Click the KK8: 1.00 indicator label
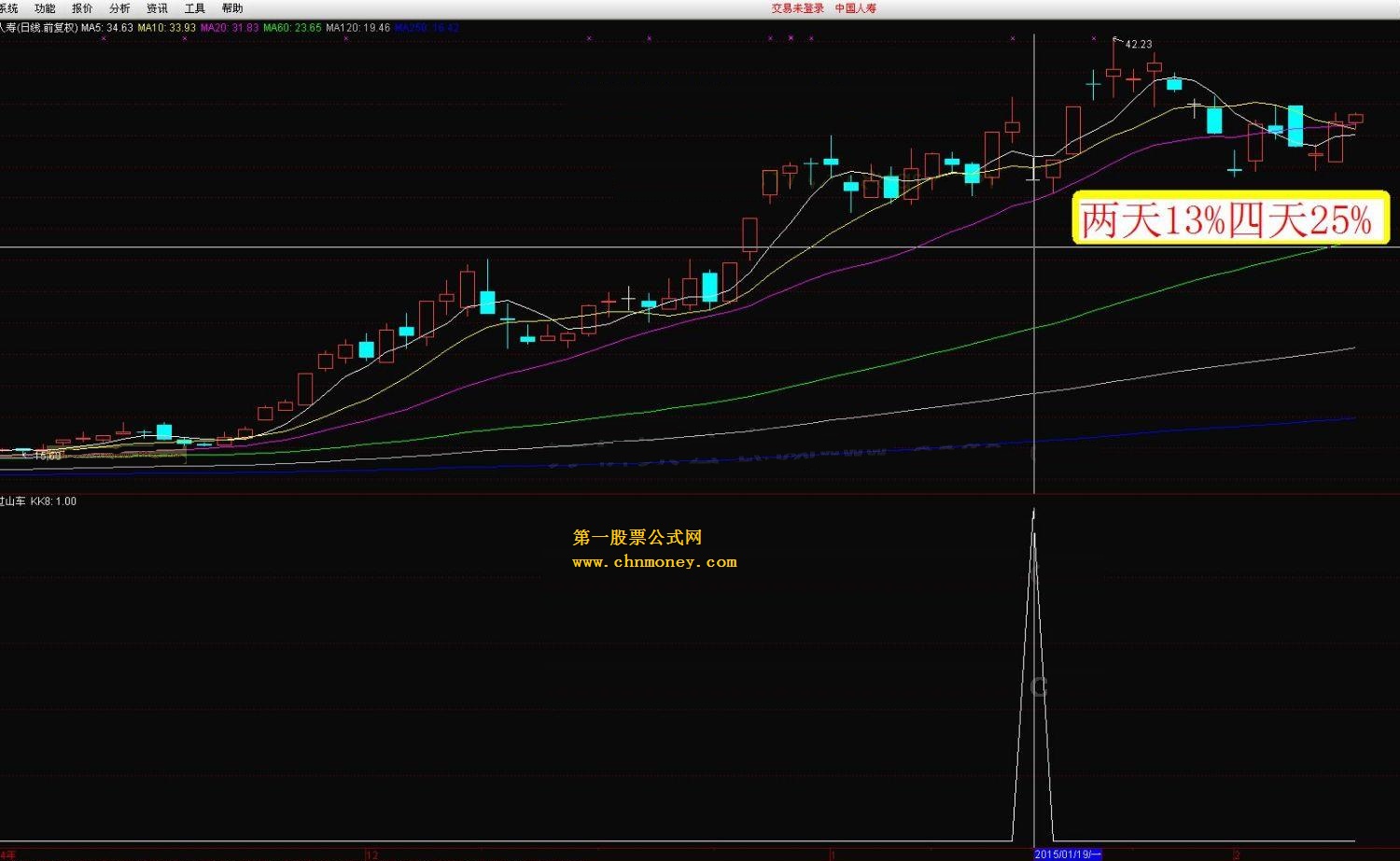Screen dimensions: 1400x861 [53, 501]
